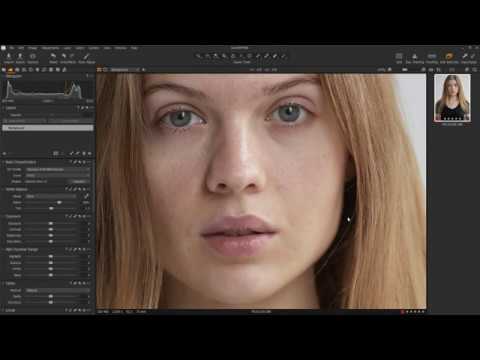The width and height of the screenshot is (480, 360).
Task: Select the Background layer row
Action: [48, 128]
